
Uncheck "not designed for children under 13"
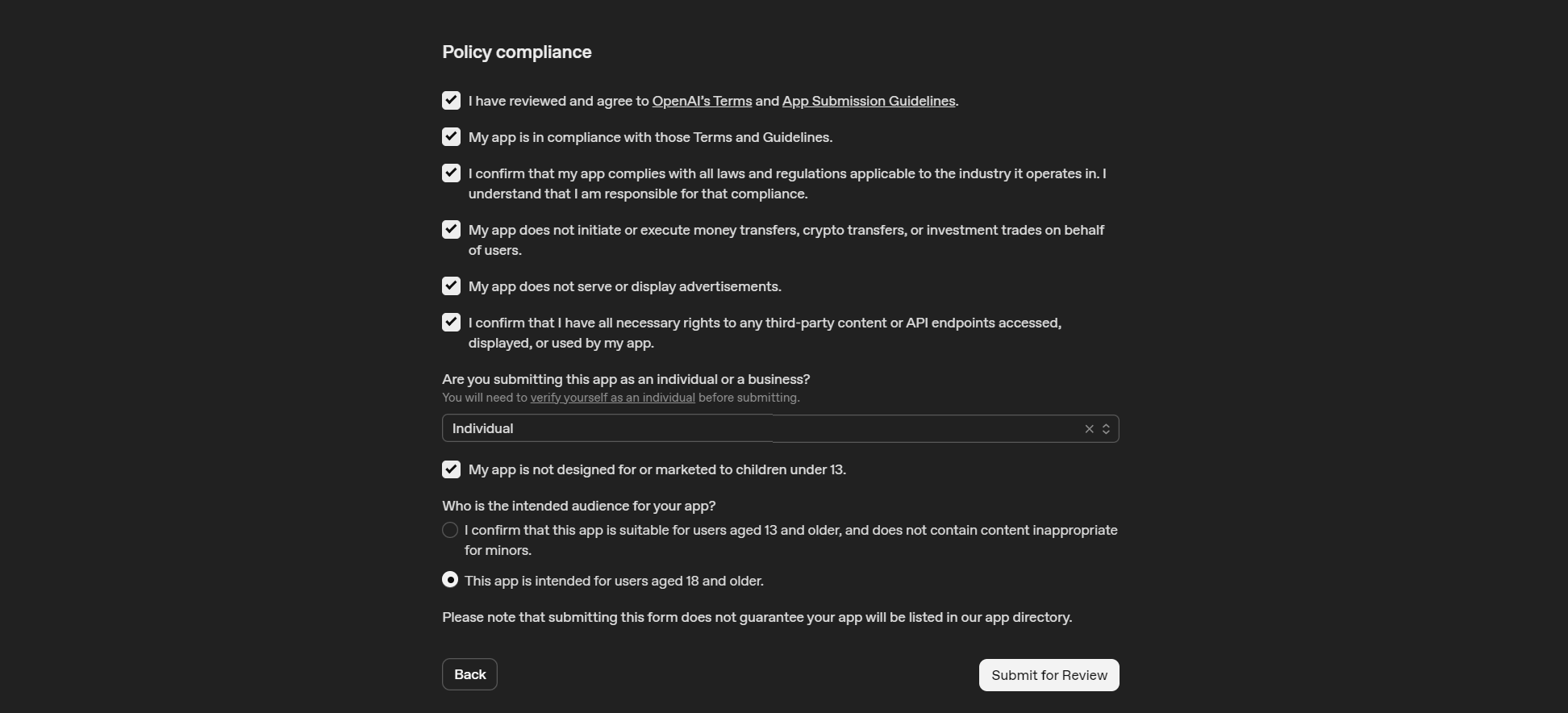[x=450, y=469]
